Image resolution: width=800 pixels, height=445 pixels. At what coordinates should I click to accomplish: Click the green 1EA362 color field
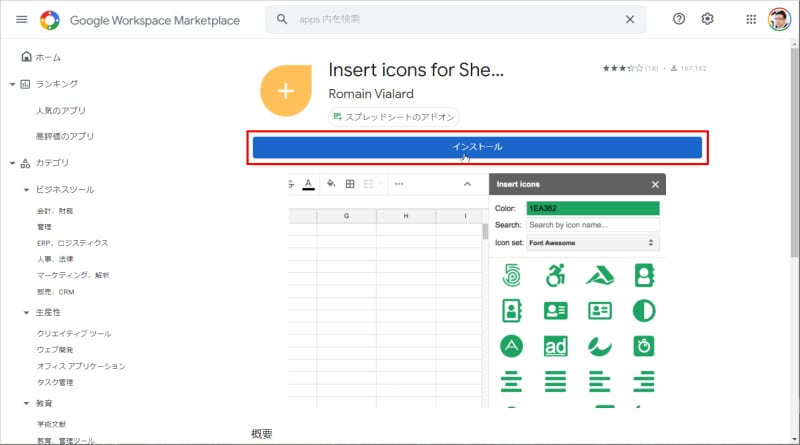pos(593,208)
